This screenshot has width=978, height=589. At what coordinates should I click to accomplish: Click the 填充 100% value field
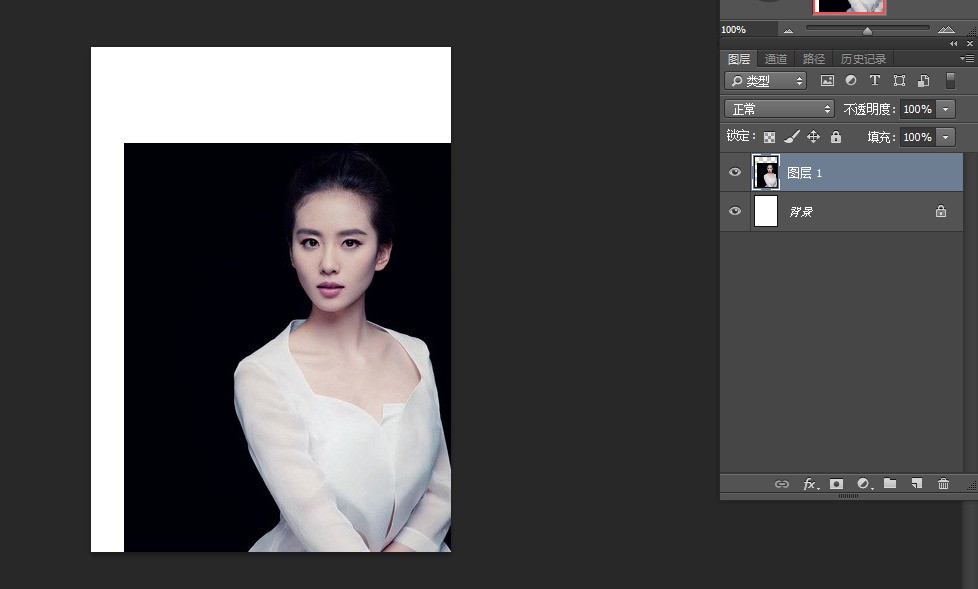click(917, 137)
